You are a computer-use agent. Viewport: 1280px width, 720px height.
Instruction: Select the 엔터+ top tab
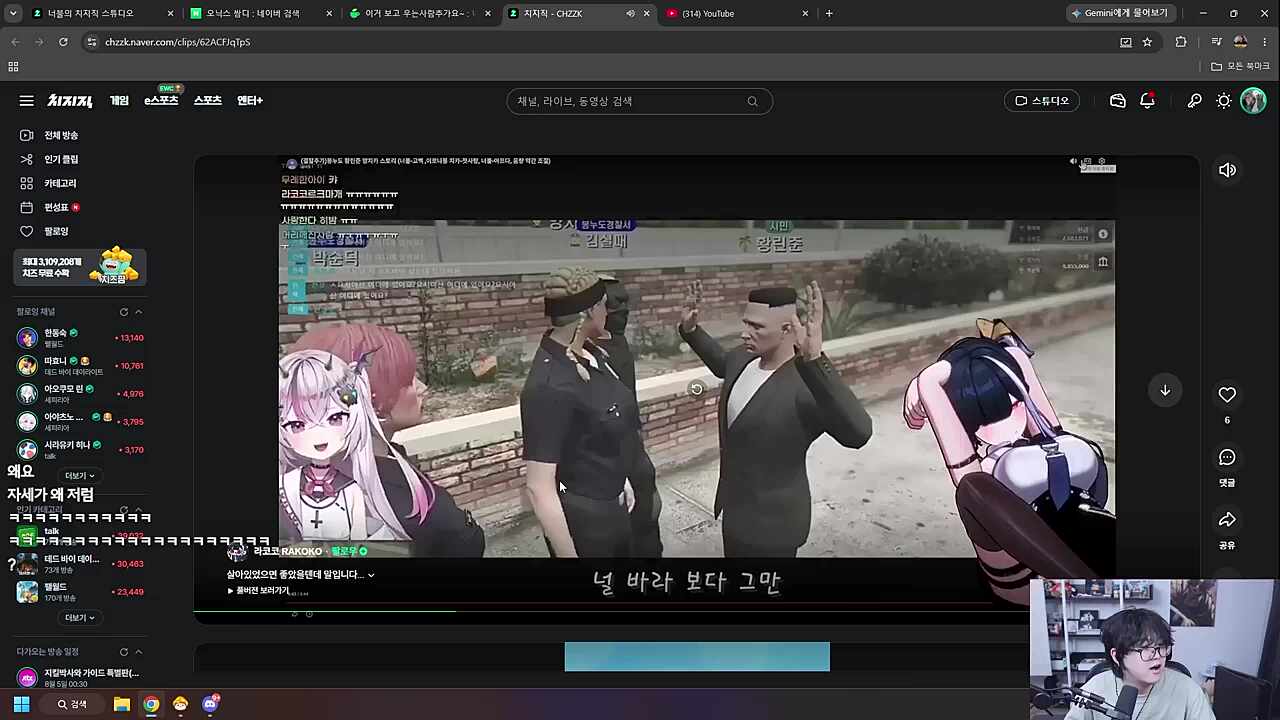(250, 101)
